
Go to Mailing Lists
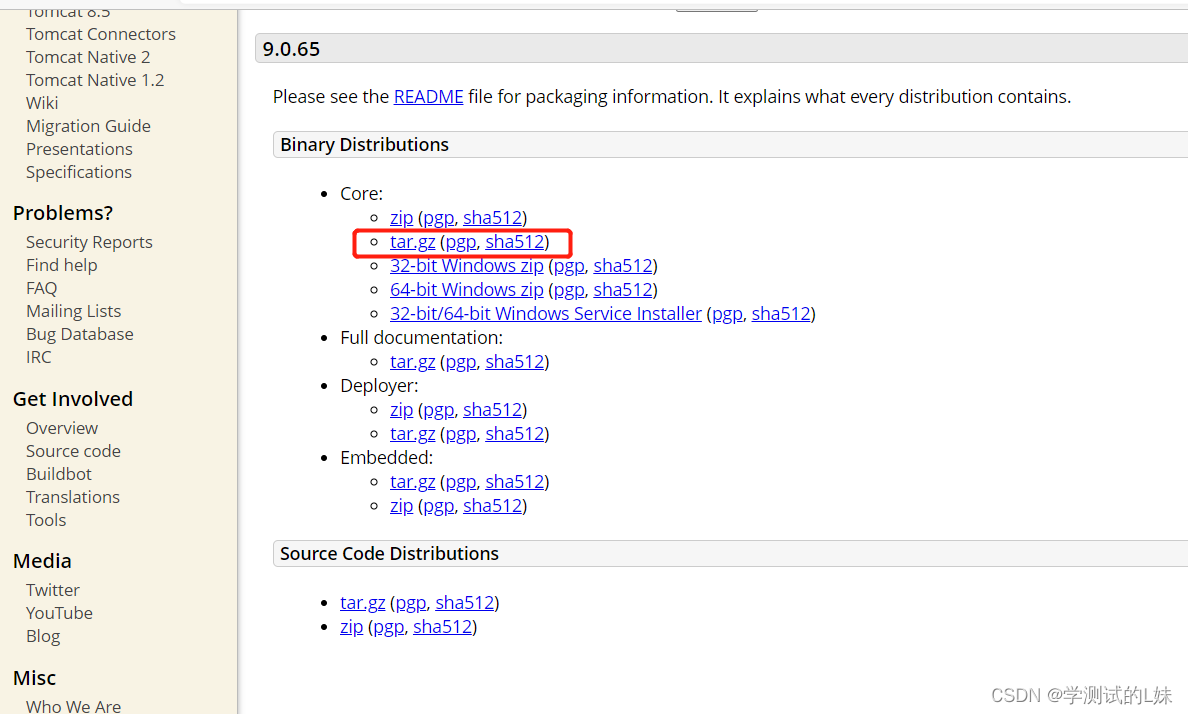coord(73,311)
